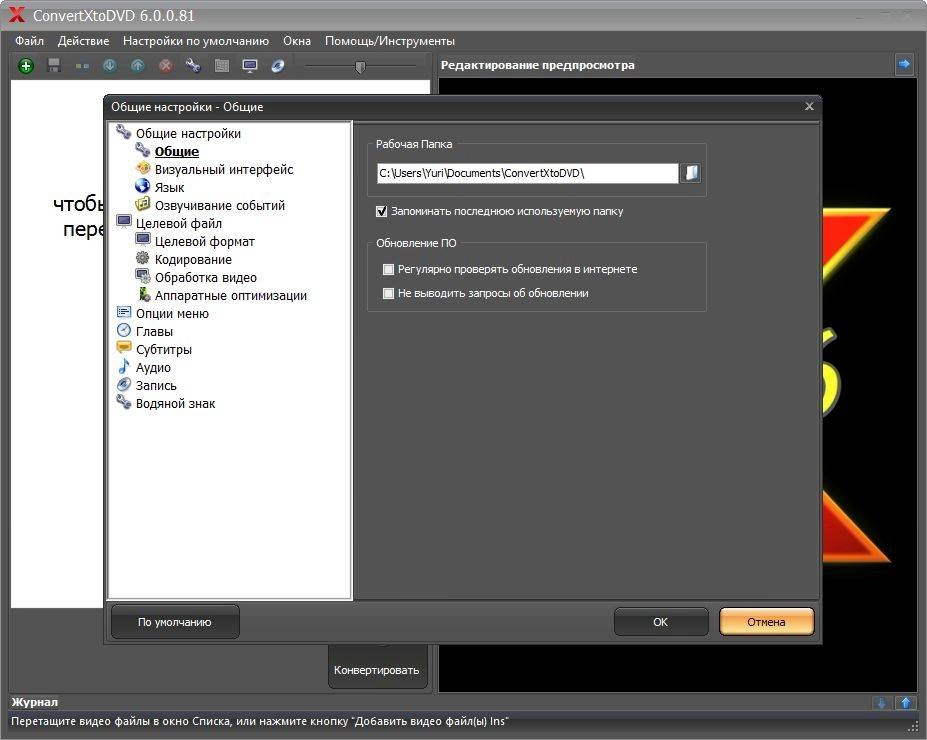Click the Move up arrow toolbar icon
This screenshot has height=740, width=927.
[138, 66]
